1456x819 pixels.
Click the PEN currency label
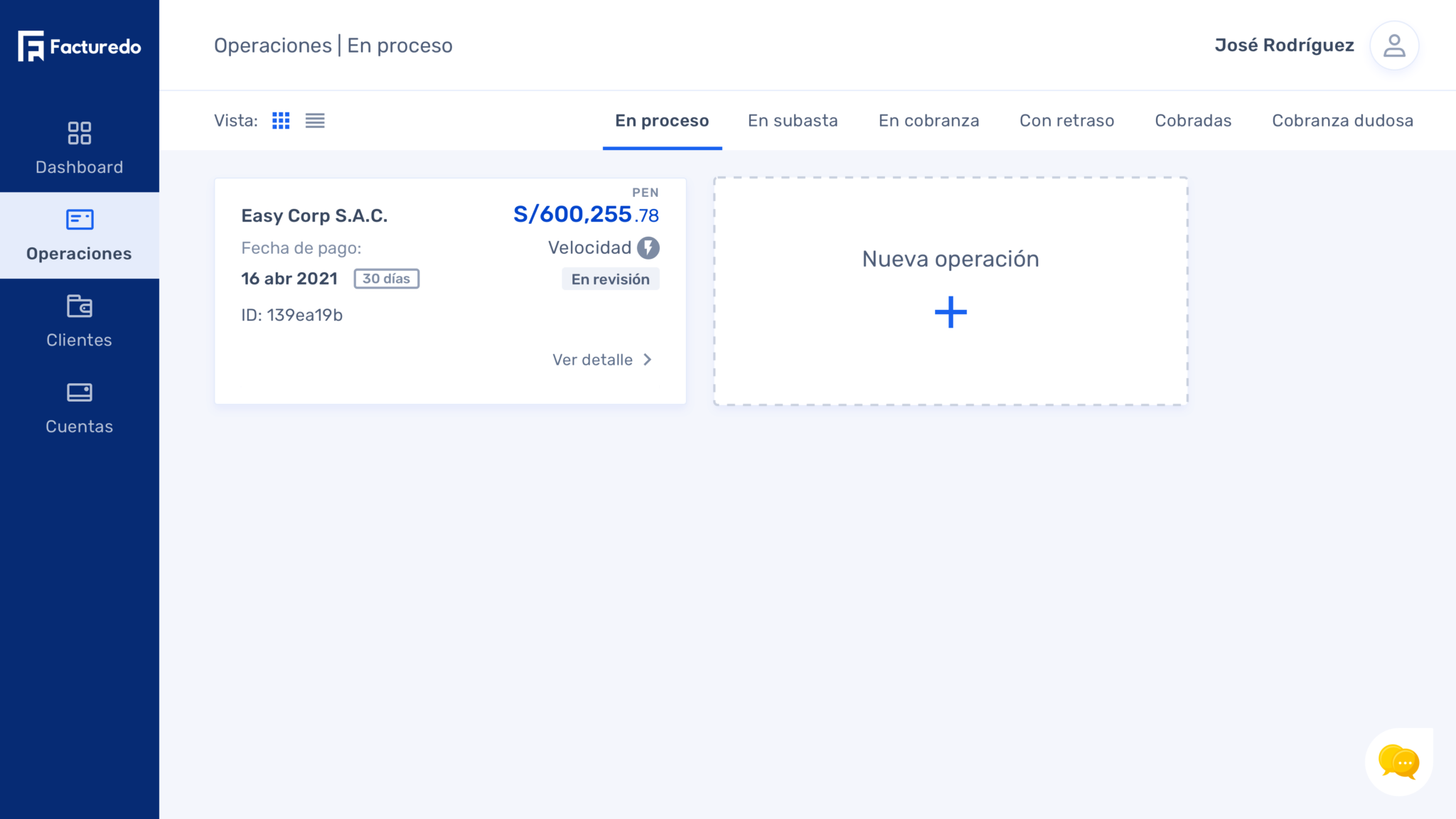tap(645, 193)
